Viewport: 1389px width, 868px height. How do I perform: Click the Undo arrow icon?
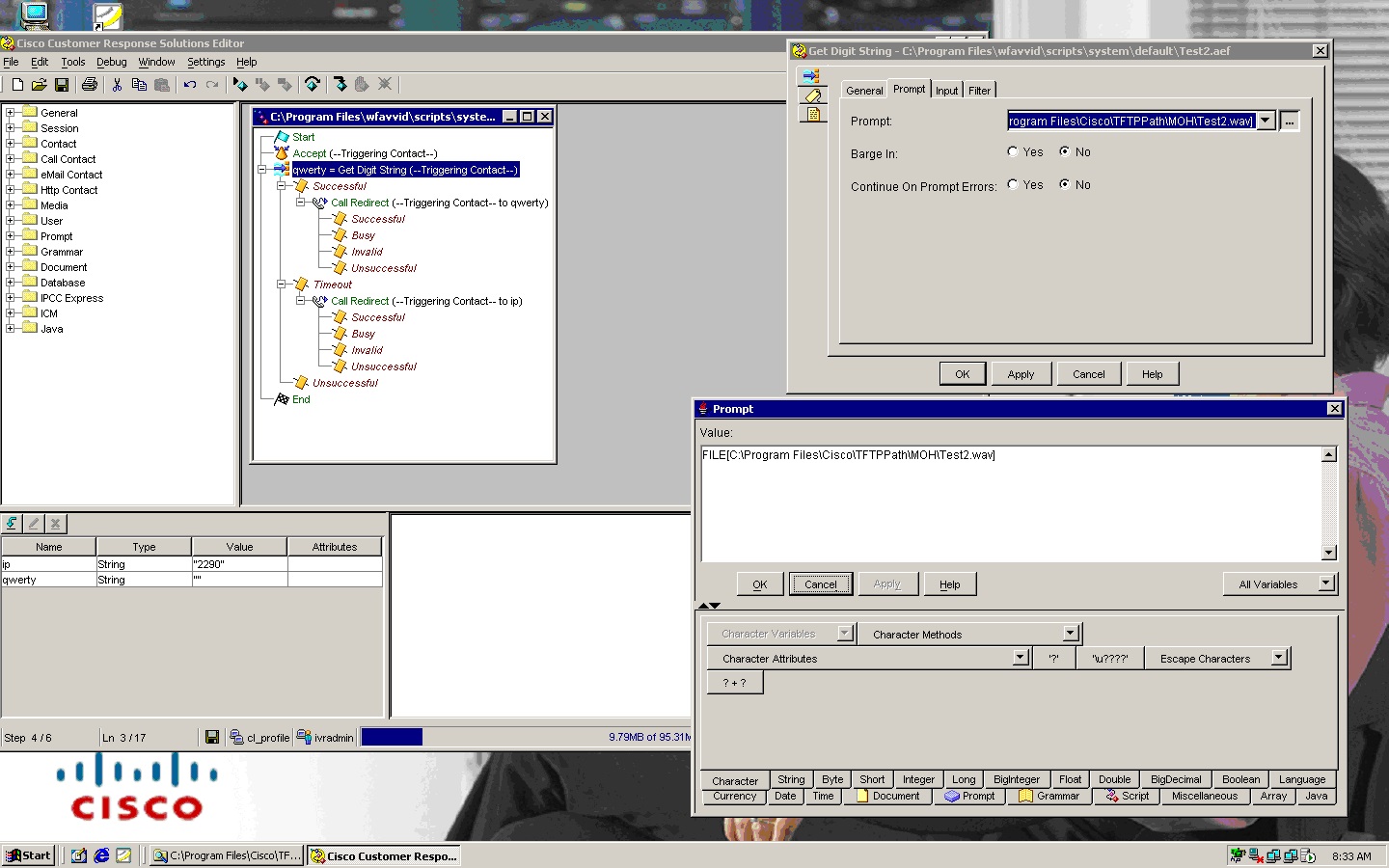(x=190, y=85)
